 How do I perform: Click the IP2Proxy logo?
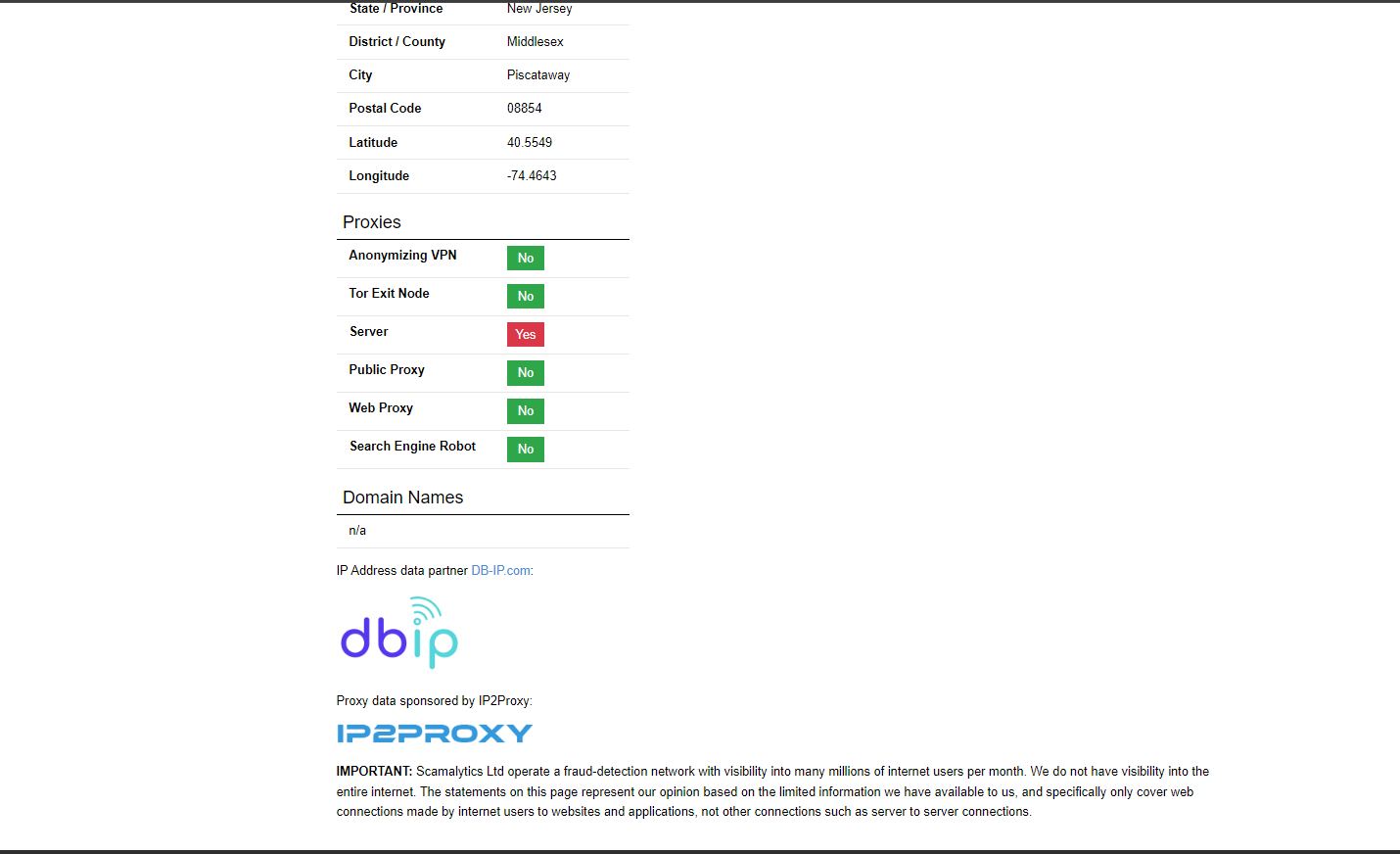point(435,734)
